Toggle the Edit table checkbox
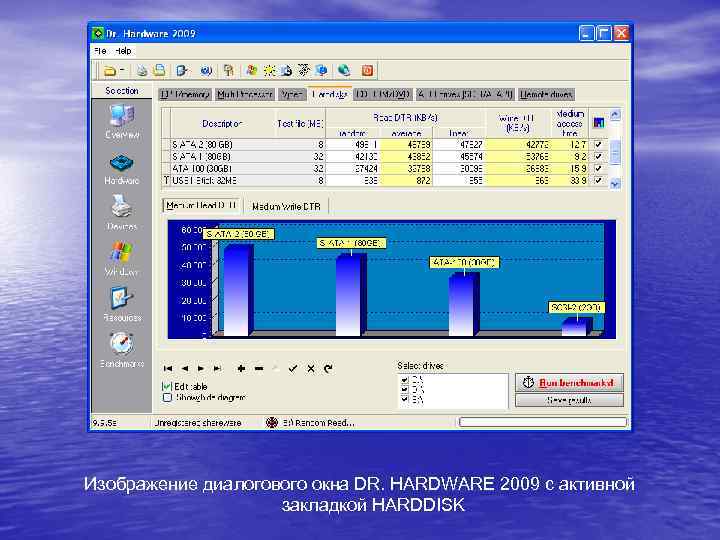 tap(167, 386)
